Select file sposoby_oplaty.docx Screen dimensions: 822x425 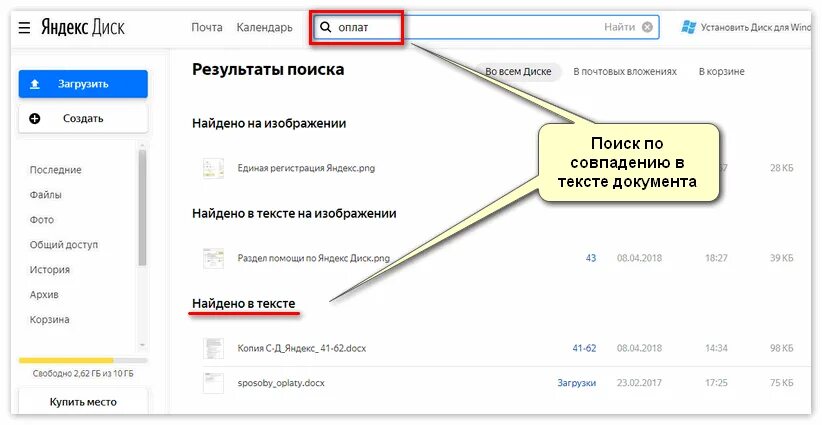pos(281,383)
